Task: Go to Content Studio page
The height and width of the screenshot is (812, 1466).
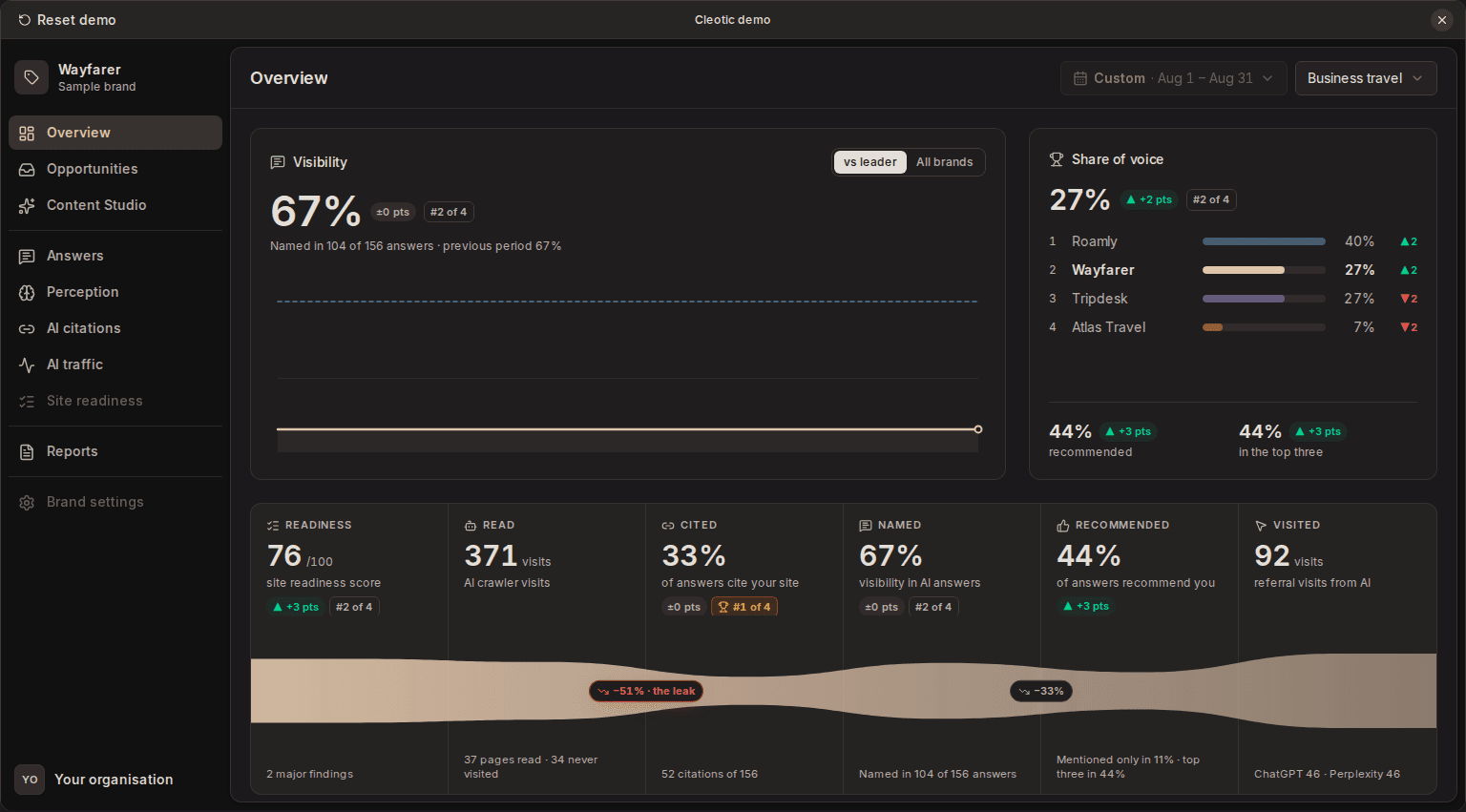Action: (115, 205)
